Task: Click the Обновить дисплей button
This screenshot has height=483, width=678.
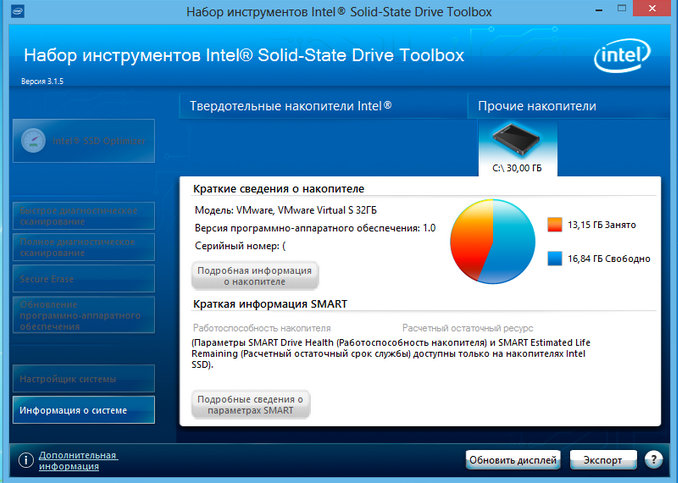Action: tap(513, 460)
